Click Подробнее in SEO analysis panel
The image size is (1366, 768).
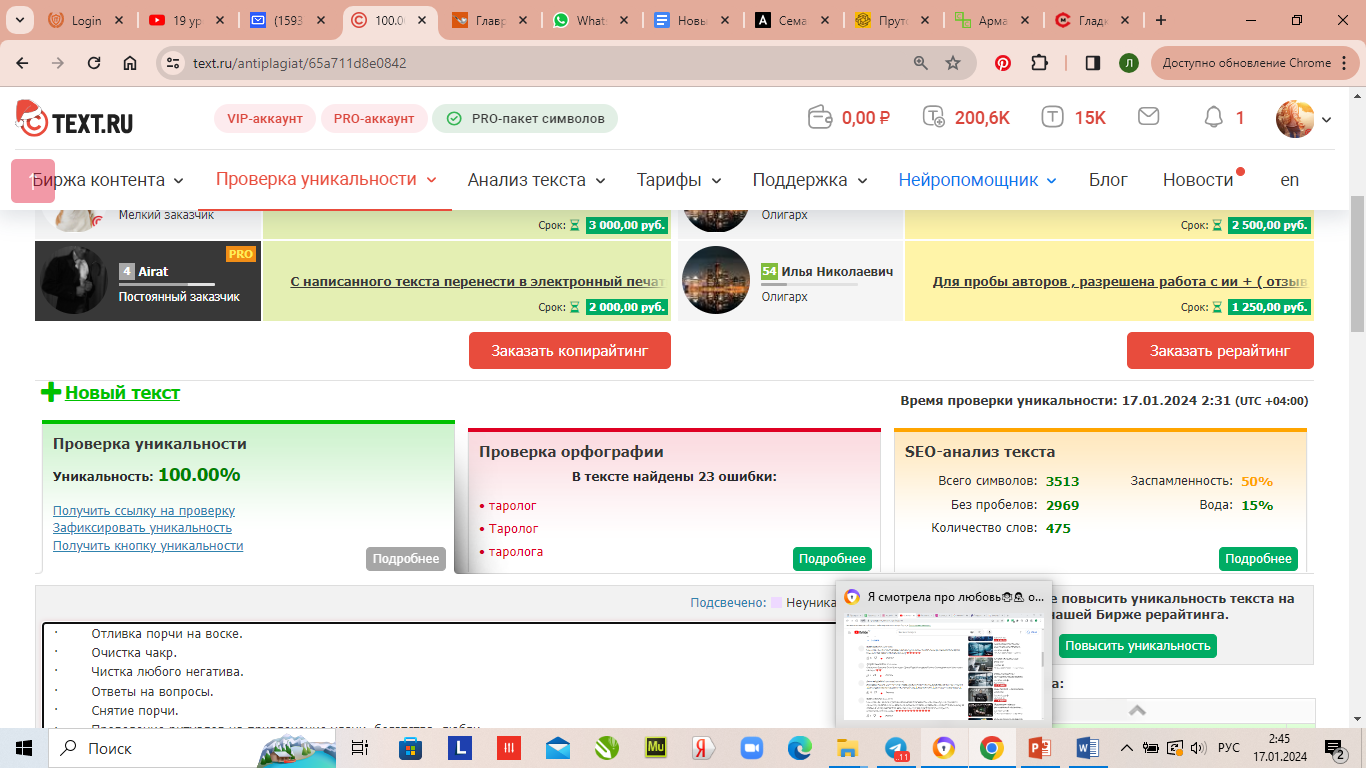pos(1258,559)
